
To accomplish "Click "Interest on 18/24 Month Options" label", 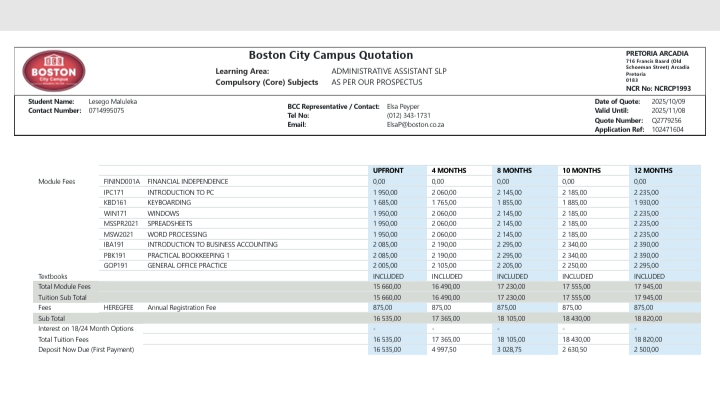I will pos(85,329).
